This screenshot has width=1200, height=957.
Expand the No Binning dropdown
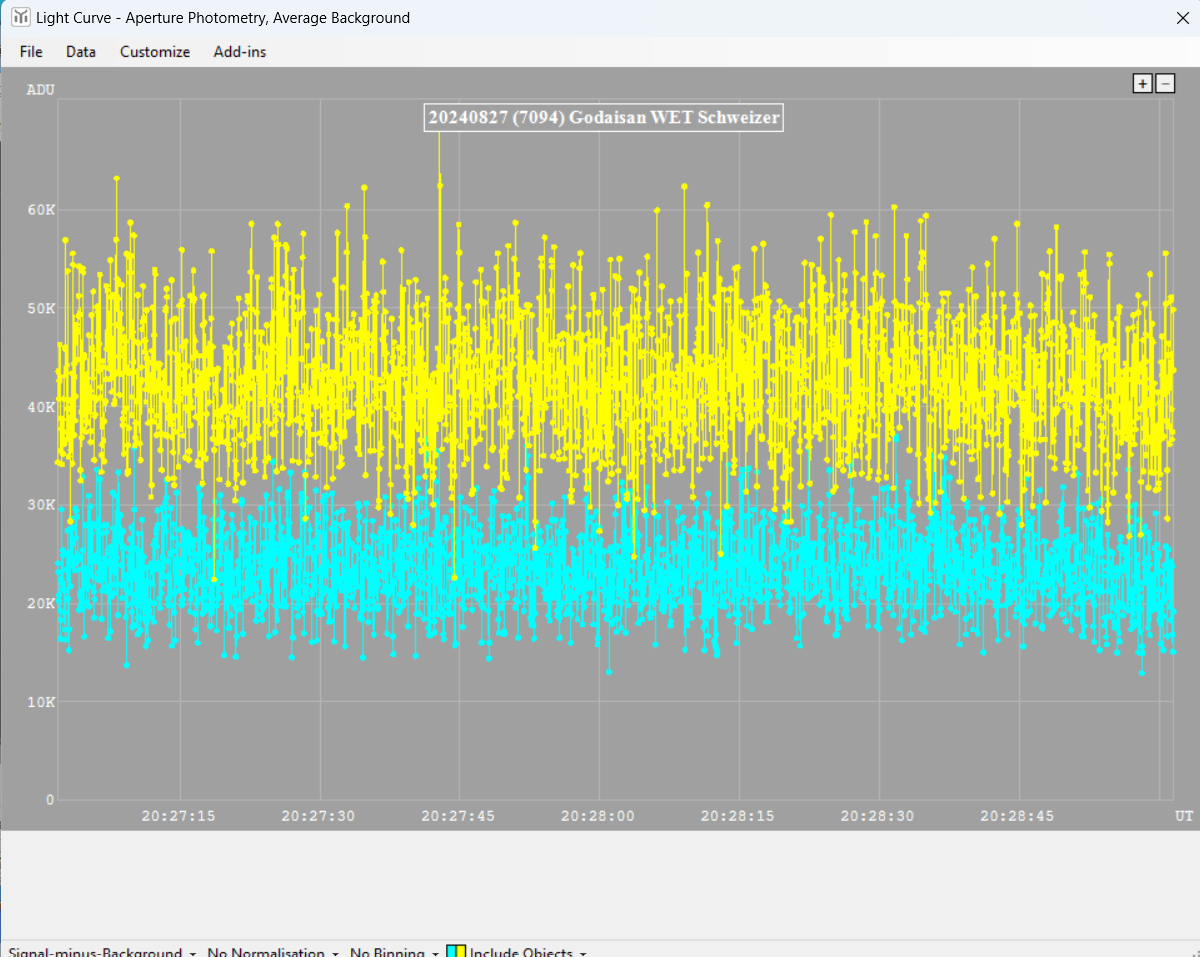pyautogui.click(x=395, y=952)
